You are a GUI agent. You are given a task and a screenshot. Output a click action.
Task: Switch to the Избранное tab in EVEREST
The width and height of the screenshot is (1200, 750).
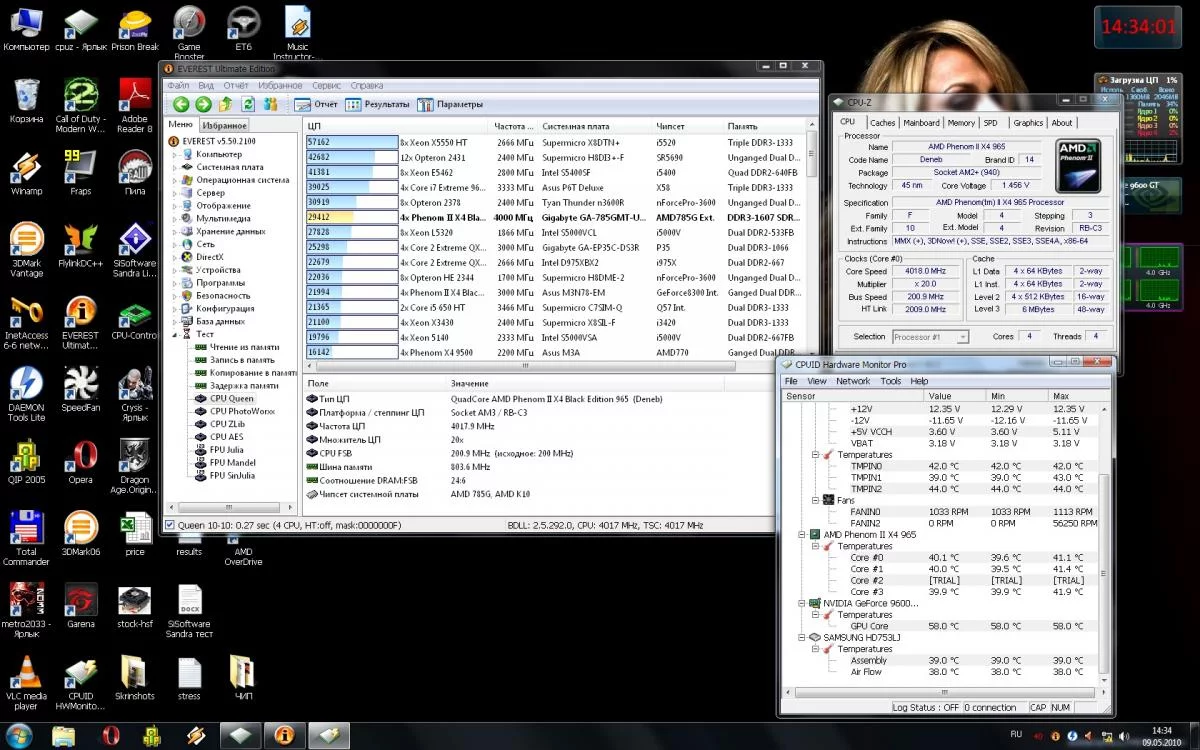[224, 125]
